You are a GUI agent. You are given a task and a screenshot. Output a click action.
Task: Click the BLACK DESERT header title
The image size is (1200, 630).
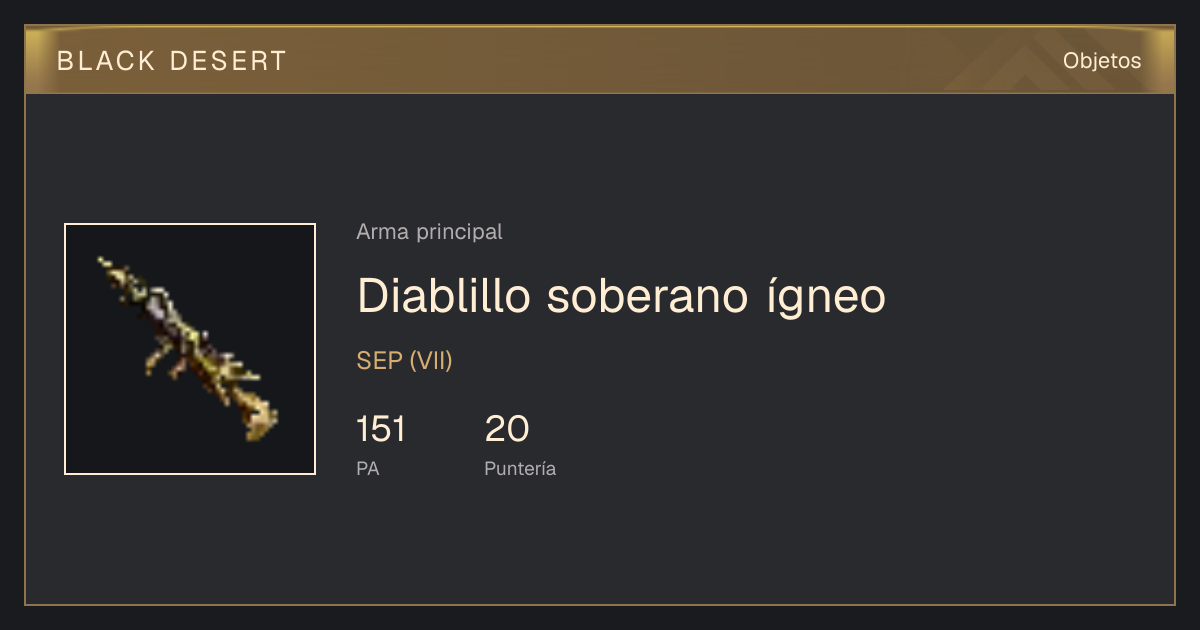[172, 61]
